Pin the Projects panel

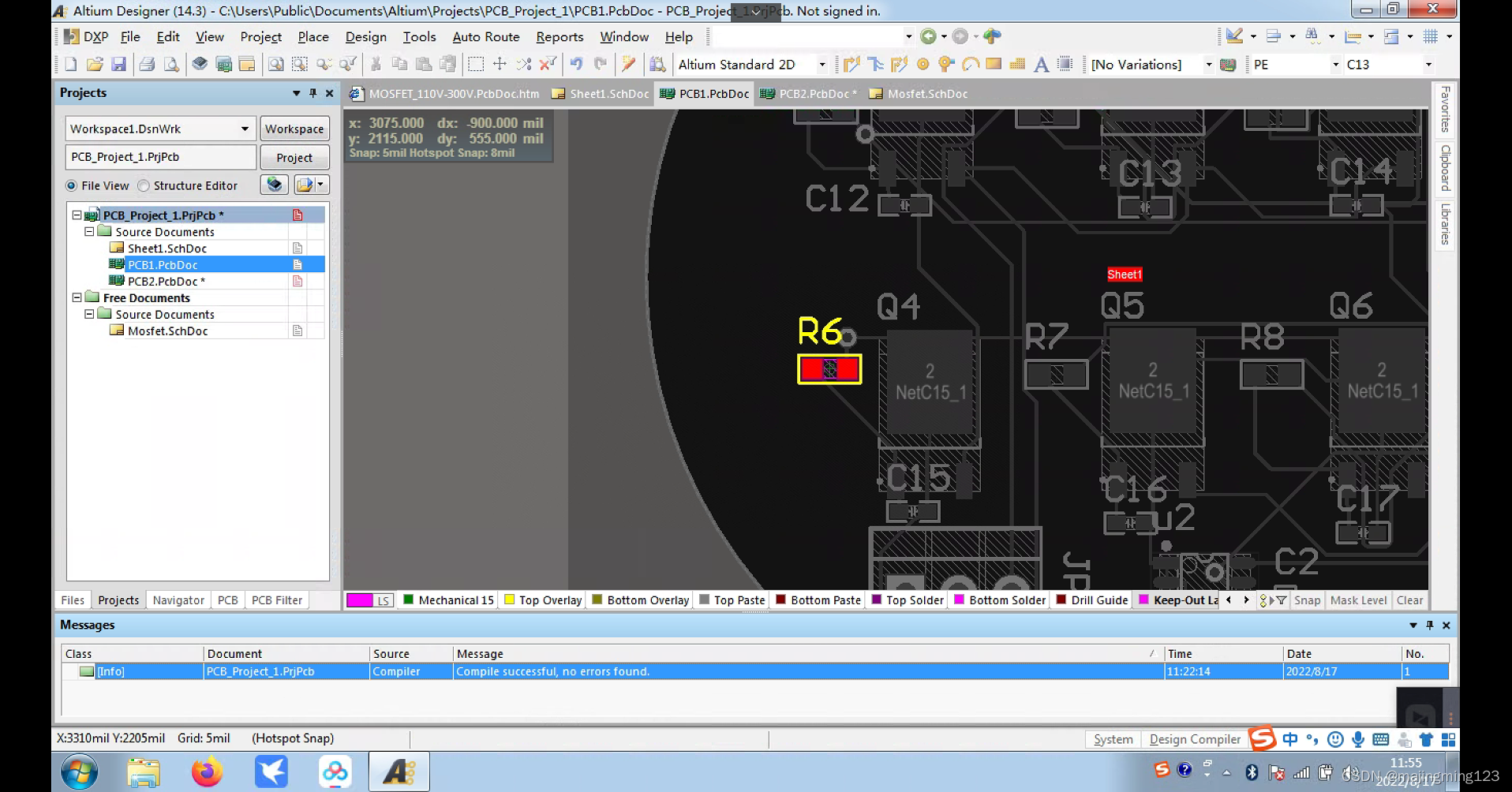tap(313, 93)
